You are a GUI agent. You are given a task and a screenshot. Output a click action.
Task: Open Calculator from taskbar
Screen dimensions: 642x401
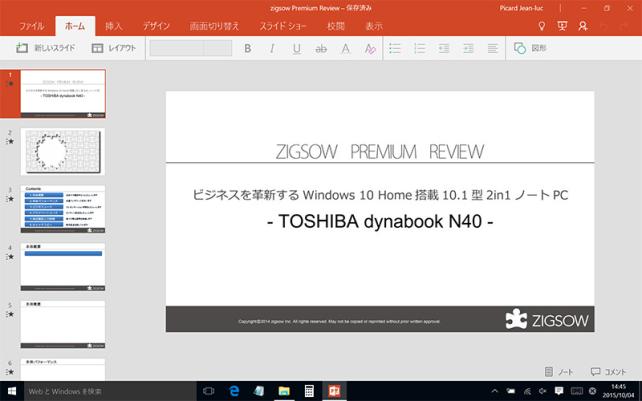(309, 391)
